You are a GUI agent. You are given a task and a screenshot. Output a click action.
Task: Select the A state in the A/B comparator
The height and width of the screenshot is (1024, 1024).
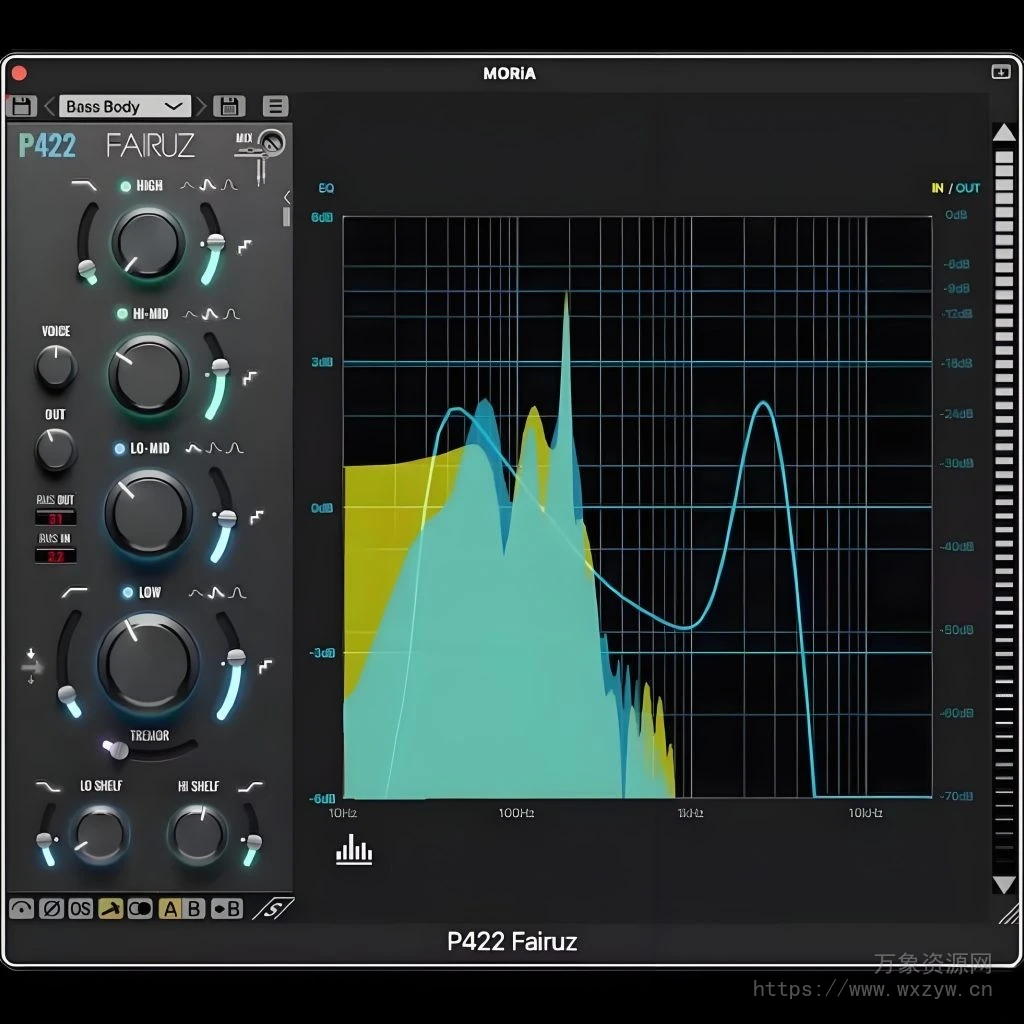click(x=172, y=908)
